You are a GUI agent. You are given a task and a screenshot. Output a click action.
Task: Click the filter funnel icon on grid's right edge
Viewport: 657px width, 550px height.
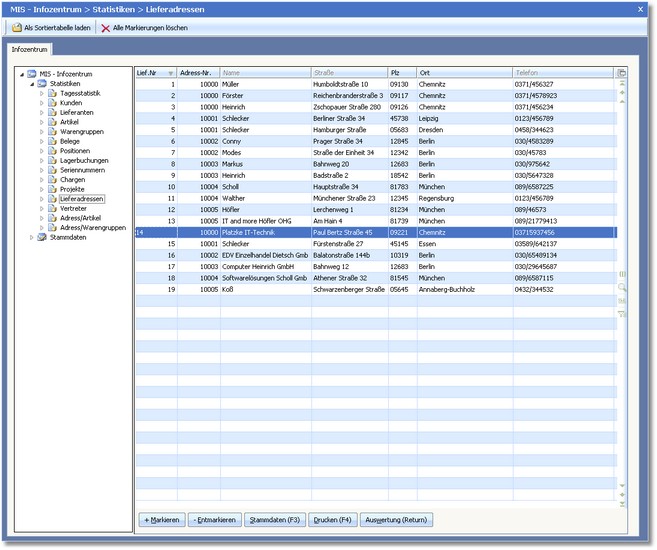622,314
